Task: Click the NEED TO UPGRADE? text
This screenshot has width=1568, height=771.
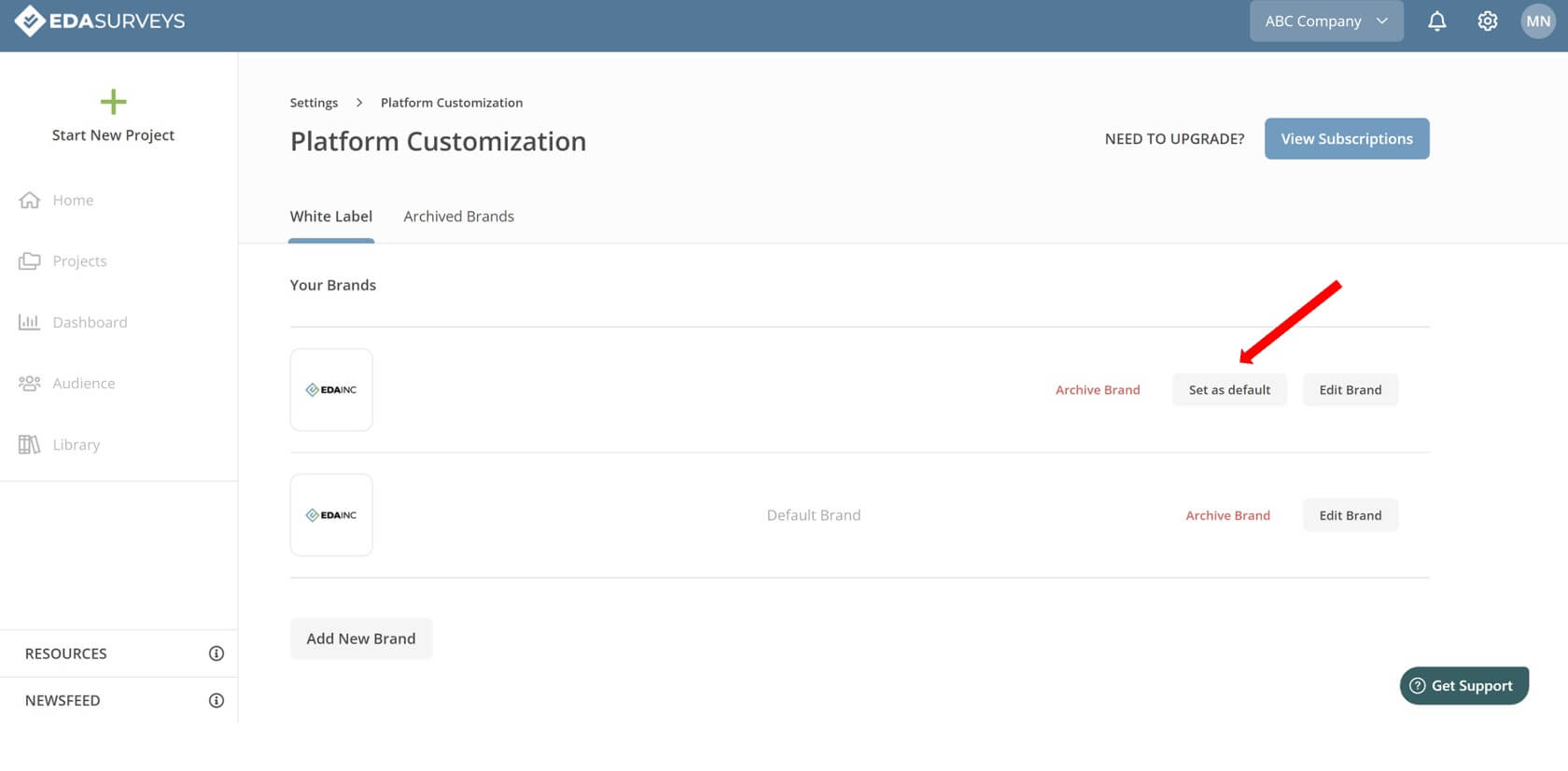Action: coord(1174,139)
